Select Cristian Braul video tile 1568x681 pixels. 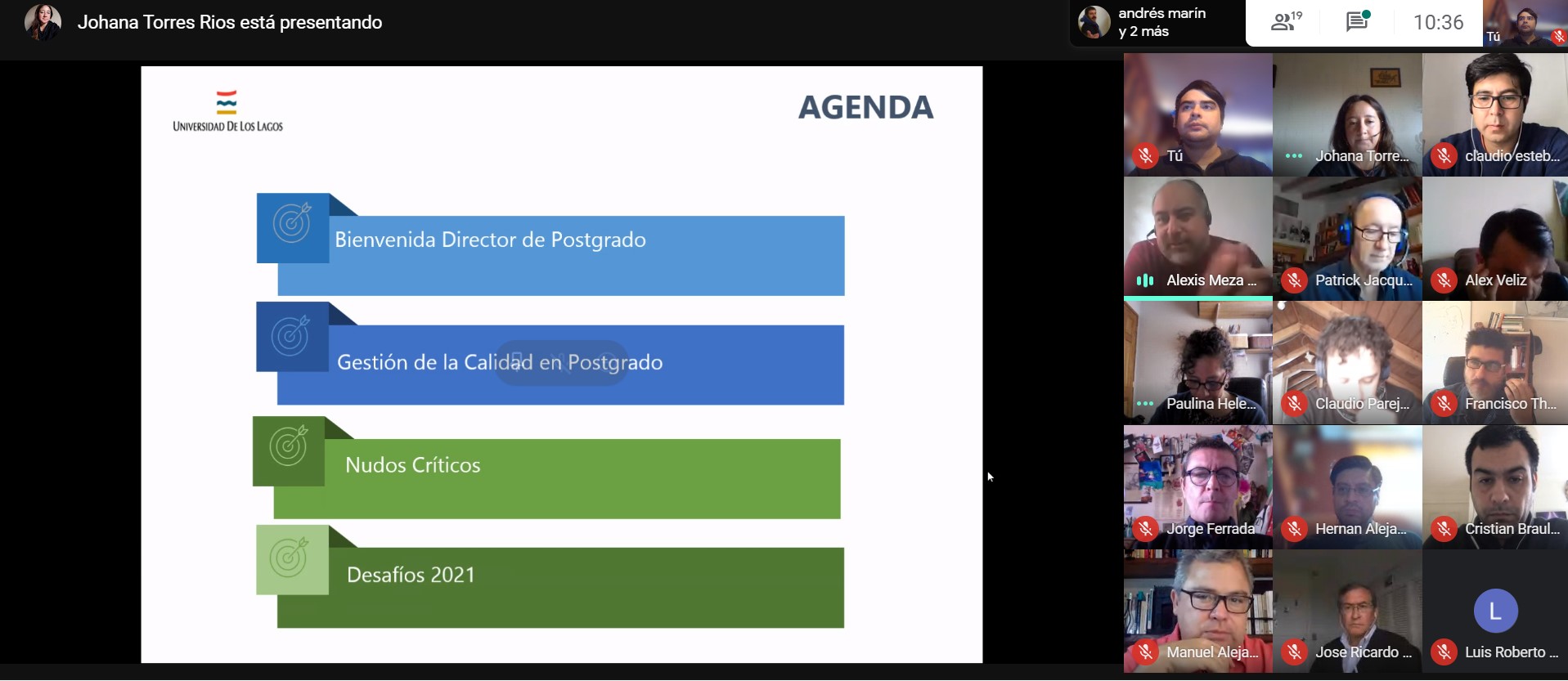(x=1495, y=487)
